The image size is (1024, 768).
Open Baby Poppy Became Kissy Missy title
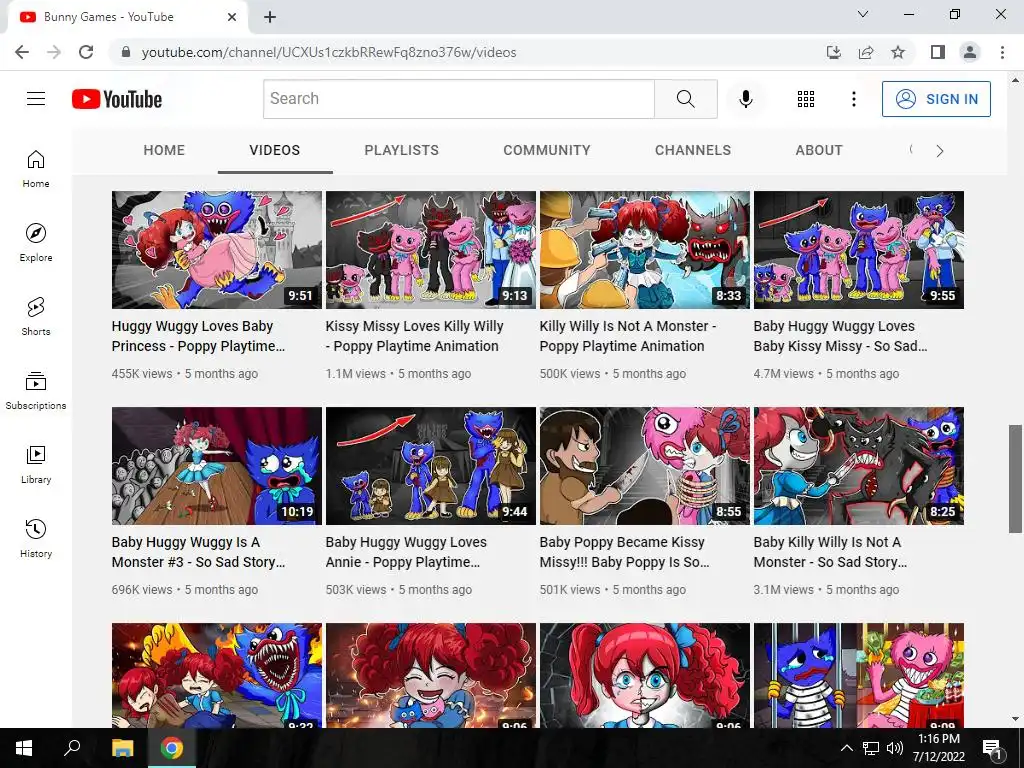coord(624,552)
